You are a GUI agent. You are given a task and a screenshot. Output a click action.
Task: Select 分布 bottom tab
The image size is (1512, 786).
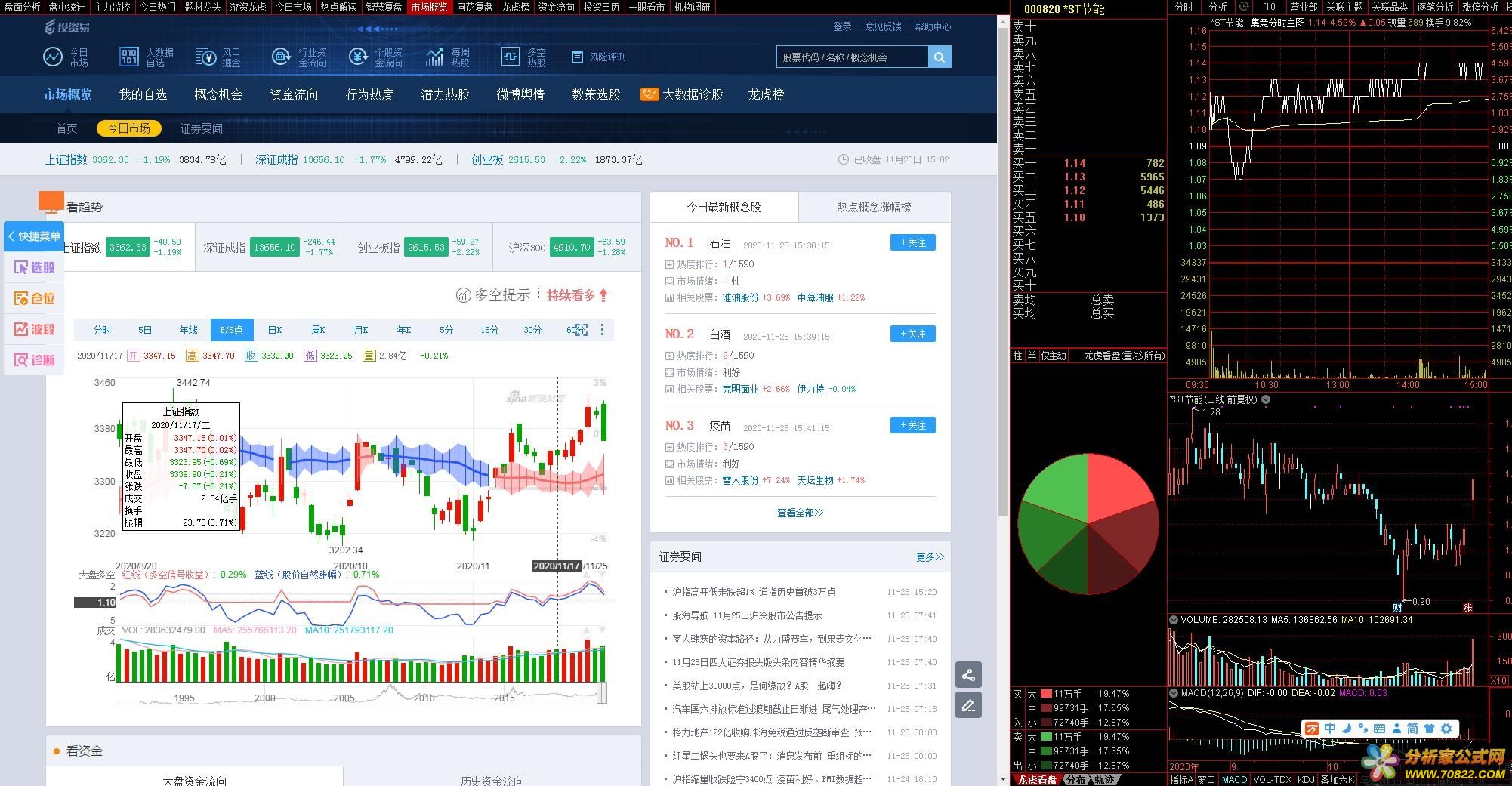pos(1075,780)
